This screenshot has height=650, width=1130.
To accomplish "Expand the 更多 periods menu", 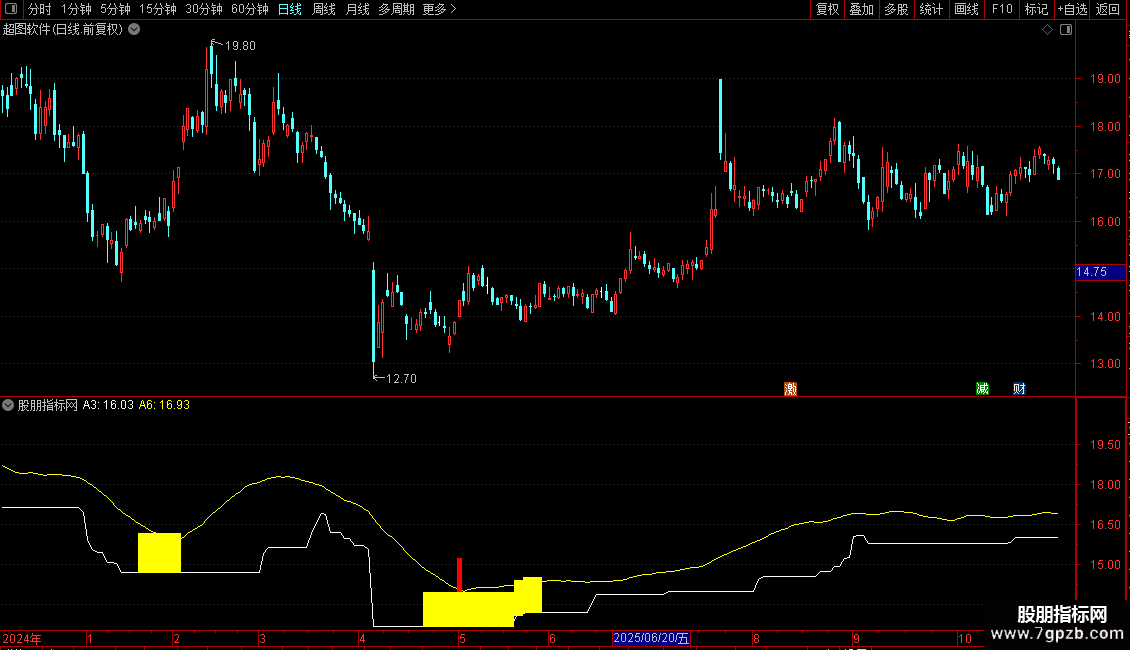I will pyautogui.click(x=439, y=9).
